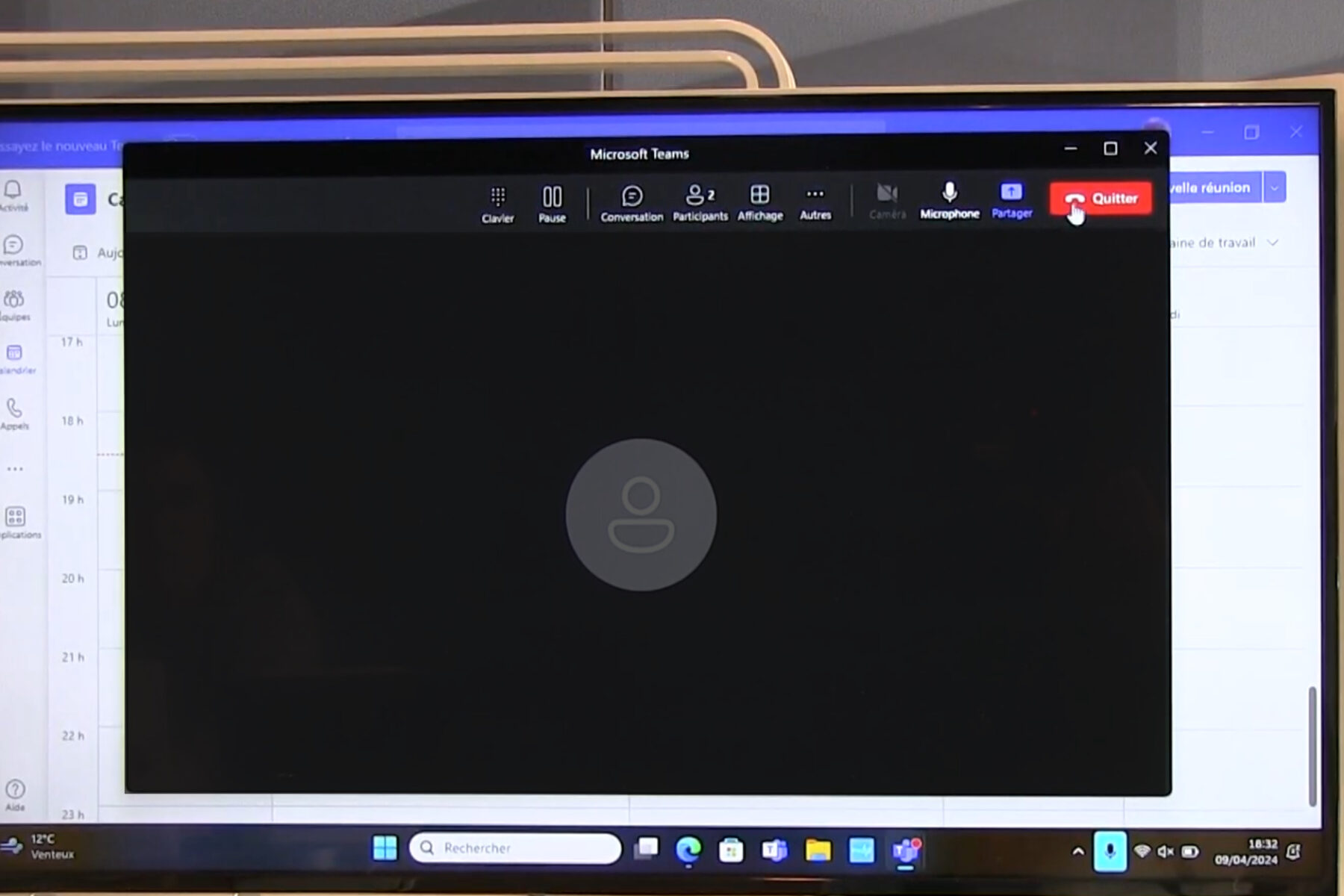Toggle the Caméra on
The image size is (1344, 896).
[887, 202]
